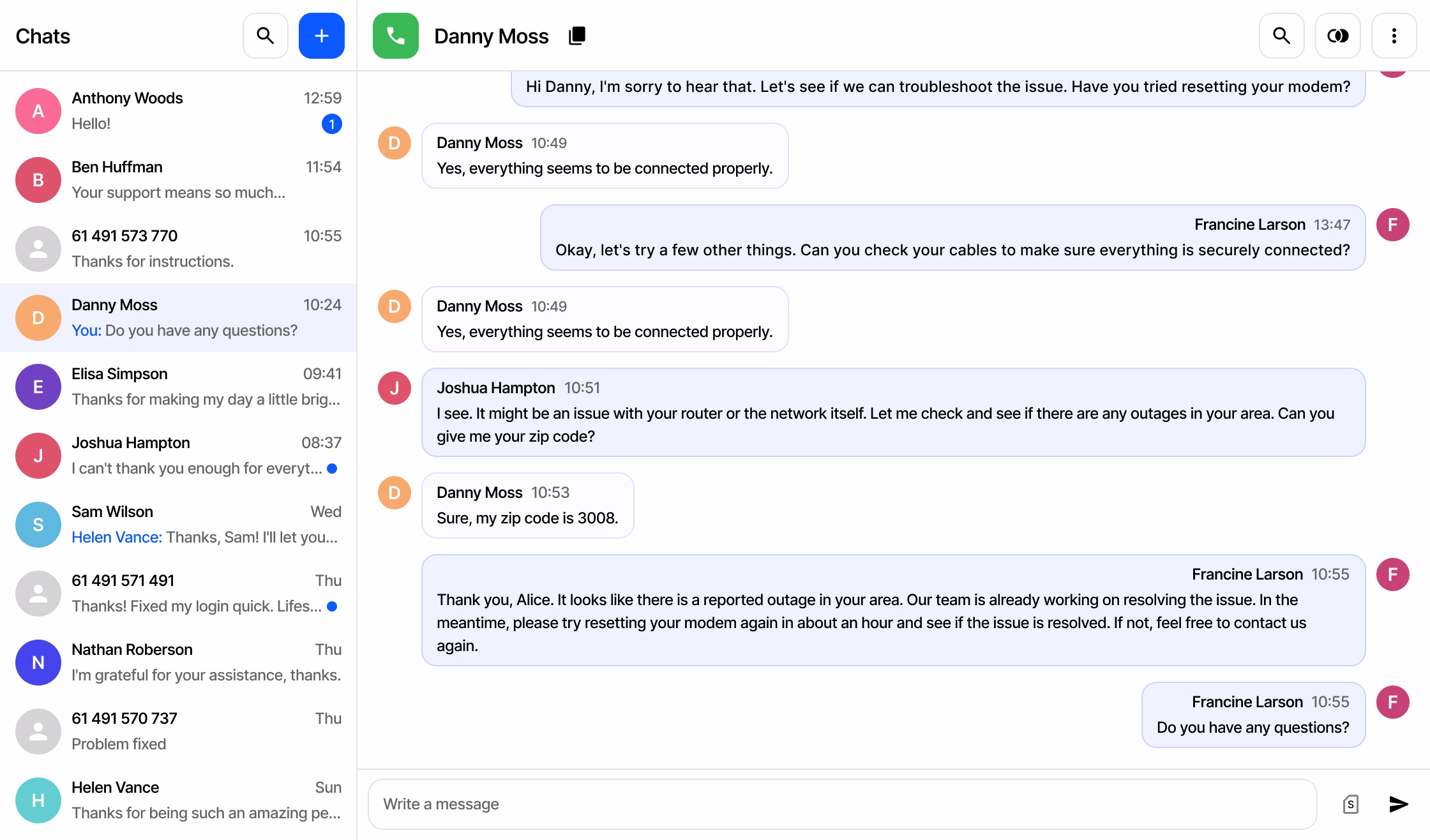Viewport: 1430px width, 840px height.
Task: Click Elisa Simpson's purple E avatar
Action: click(38, 387)
